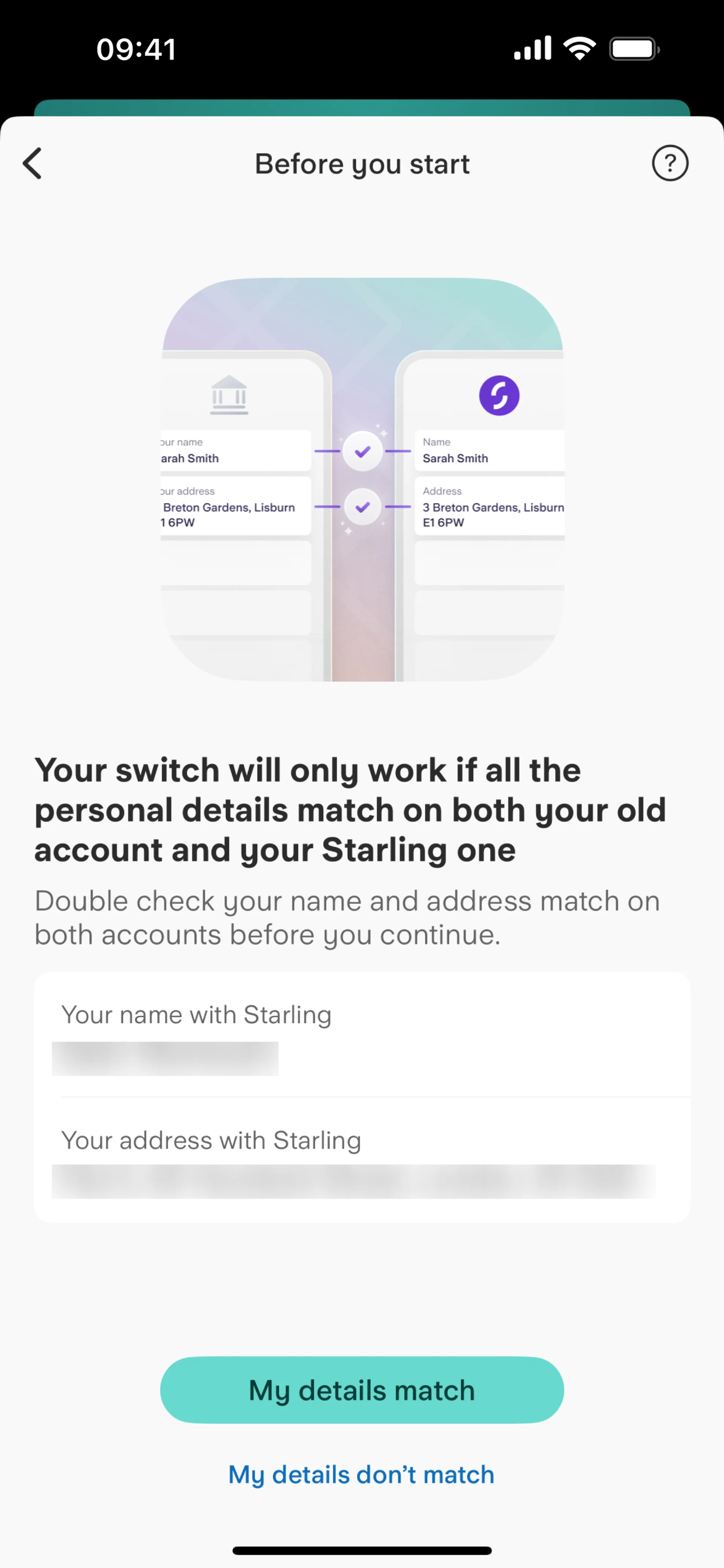Select the Your address with Starling label
The image size is (724, 1568).
click(x=211, y=1140)
